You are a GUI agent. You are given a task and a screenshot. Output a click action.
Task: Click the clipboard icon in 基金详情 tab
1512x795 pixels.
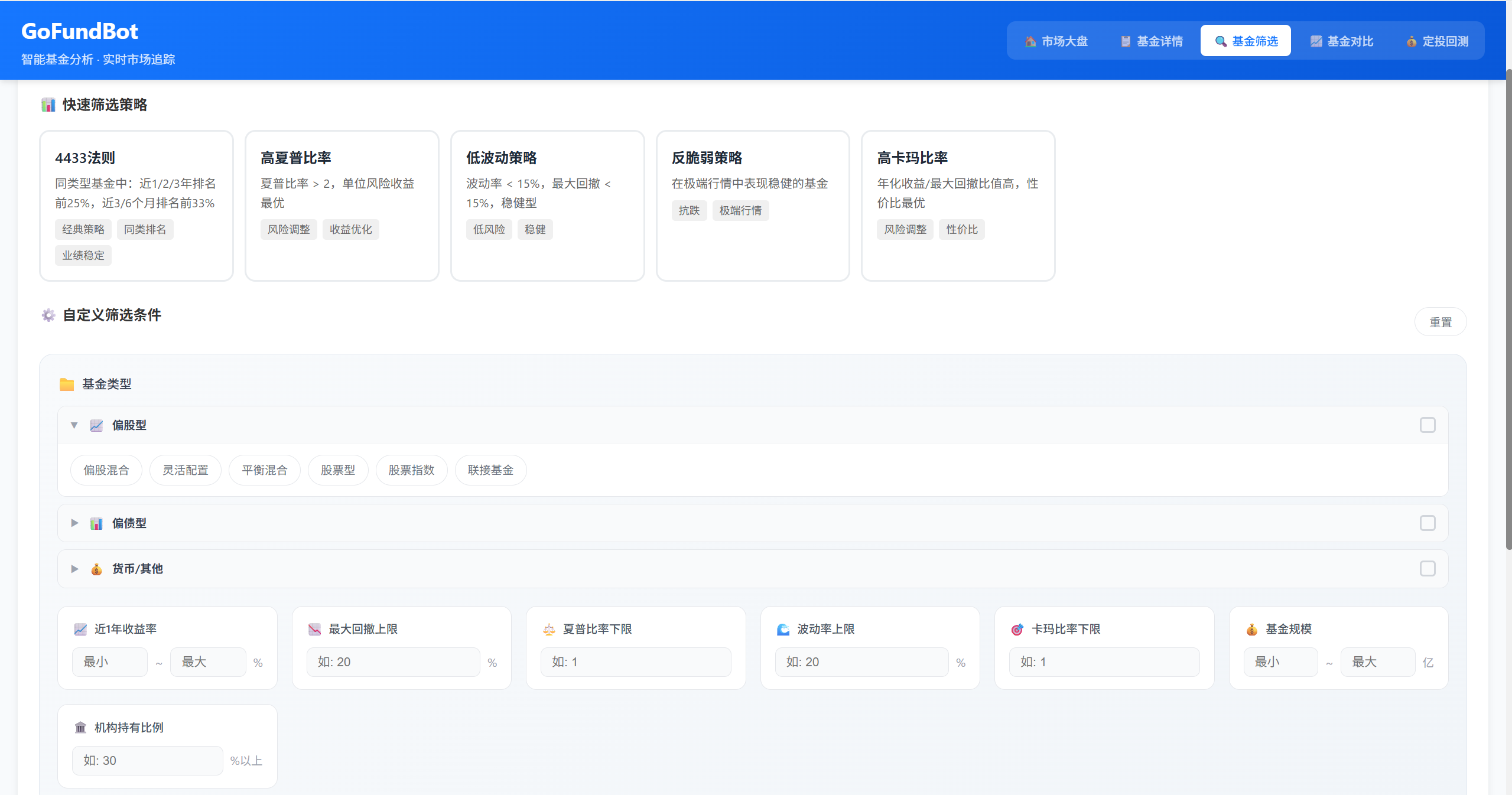tap(1126, 41)
